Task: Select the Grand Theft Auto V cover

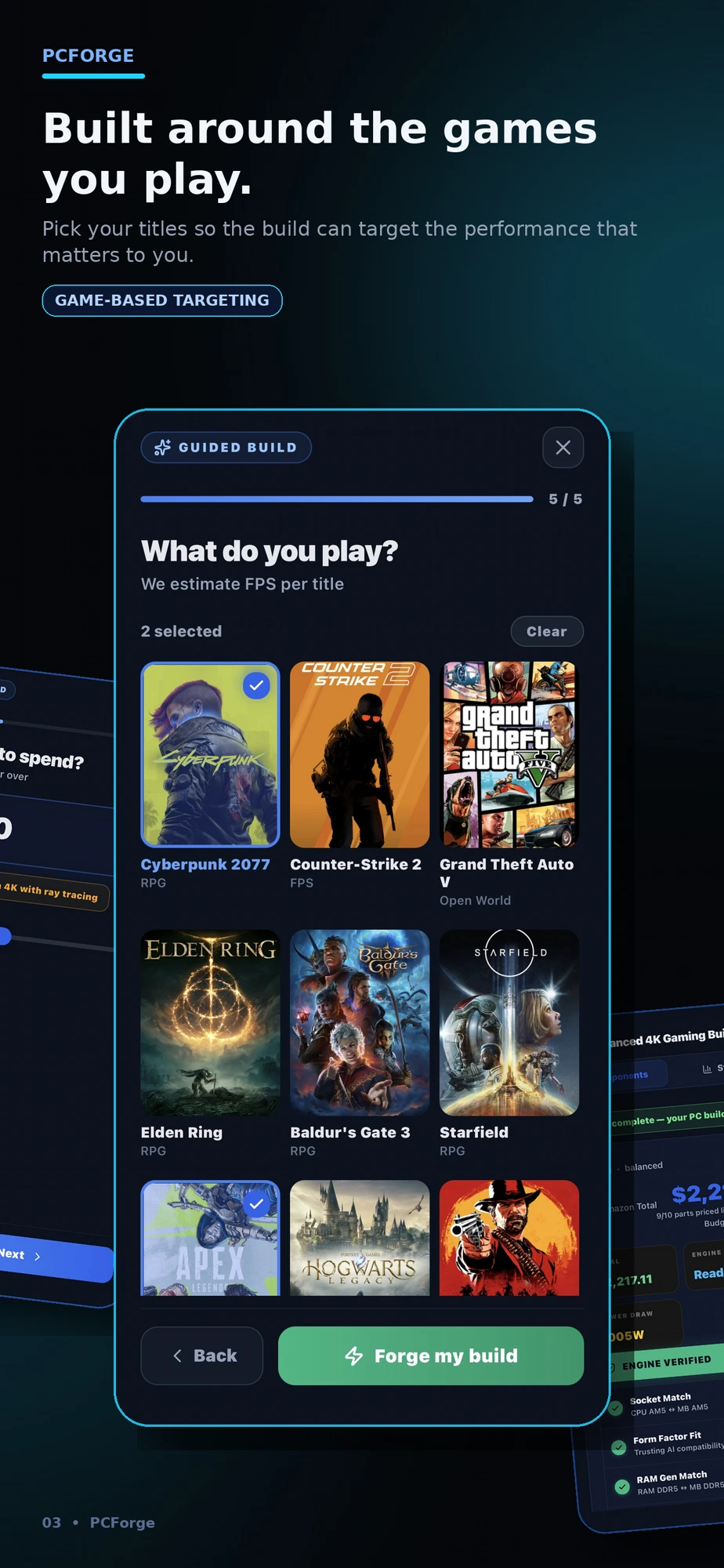Action: 509,755
